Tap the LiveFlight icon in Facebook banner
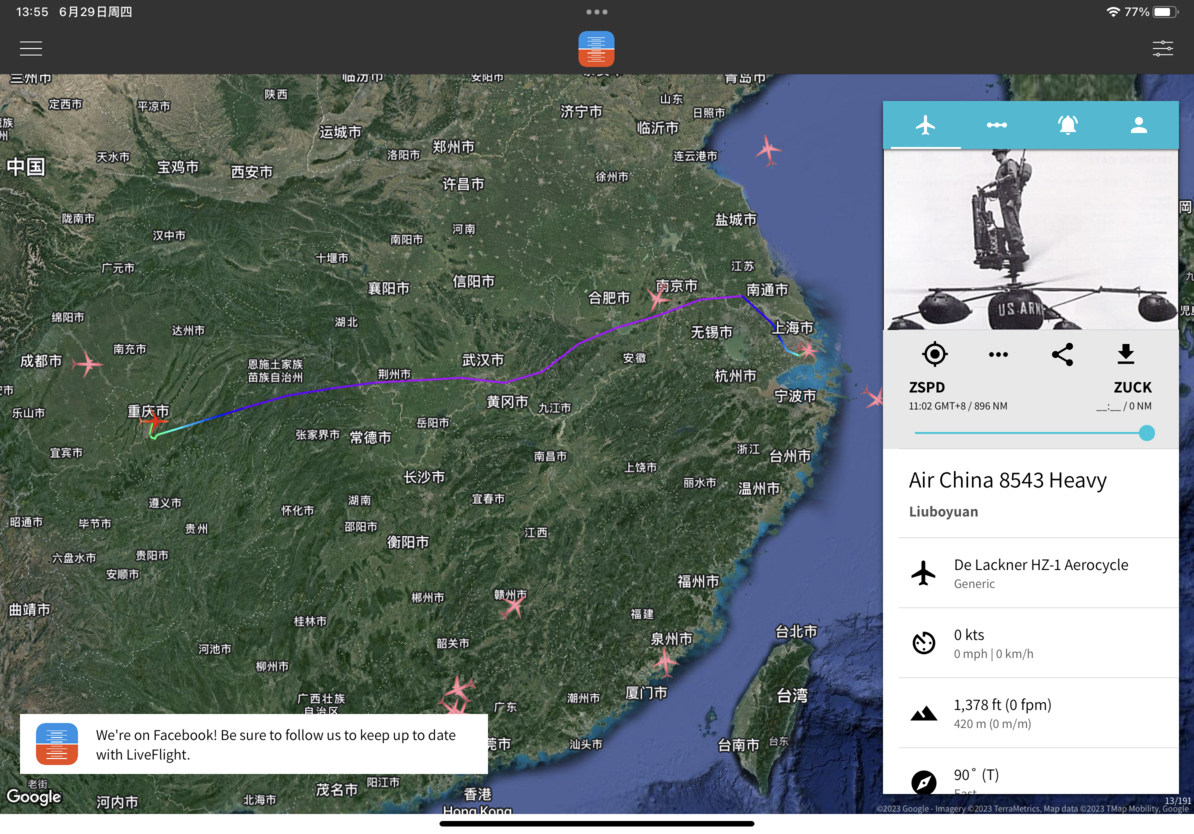 [x=57, y=744]
